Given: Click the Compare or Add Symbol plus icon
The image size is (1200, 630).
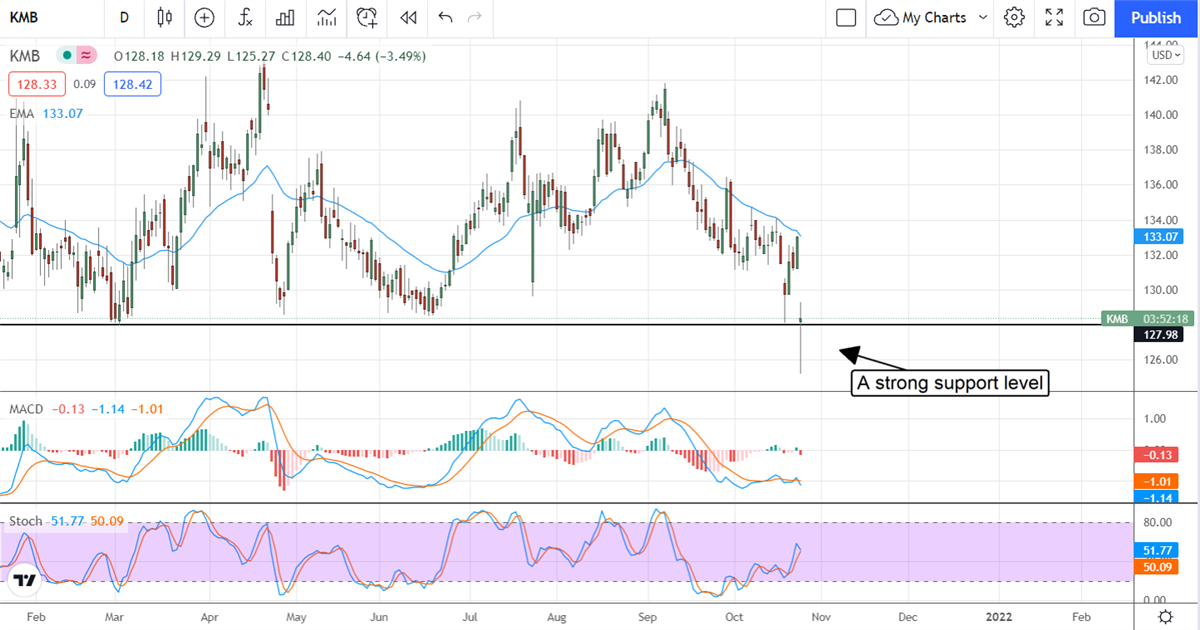Looking at the screenshot, I should click(205, 17).
